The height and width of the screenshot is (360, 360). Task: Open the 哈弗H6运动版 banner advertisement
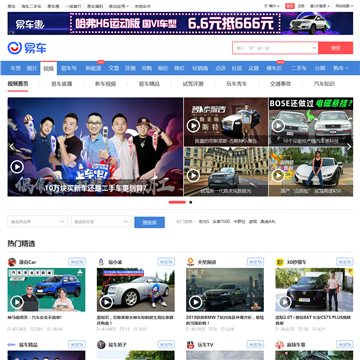click(x=180, y=23)
